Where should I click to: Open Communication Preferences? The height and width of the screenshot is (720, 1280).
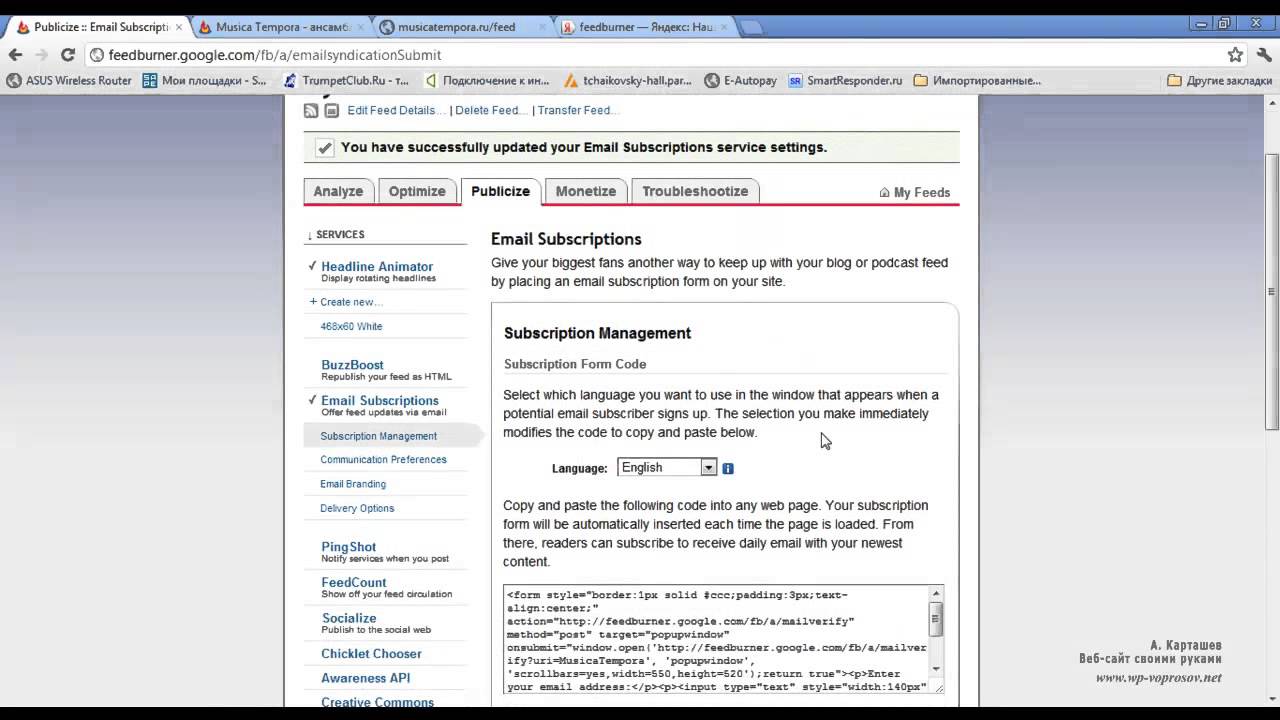click(383, 460)
